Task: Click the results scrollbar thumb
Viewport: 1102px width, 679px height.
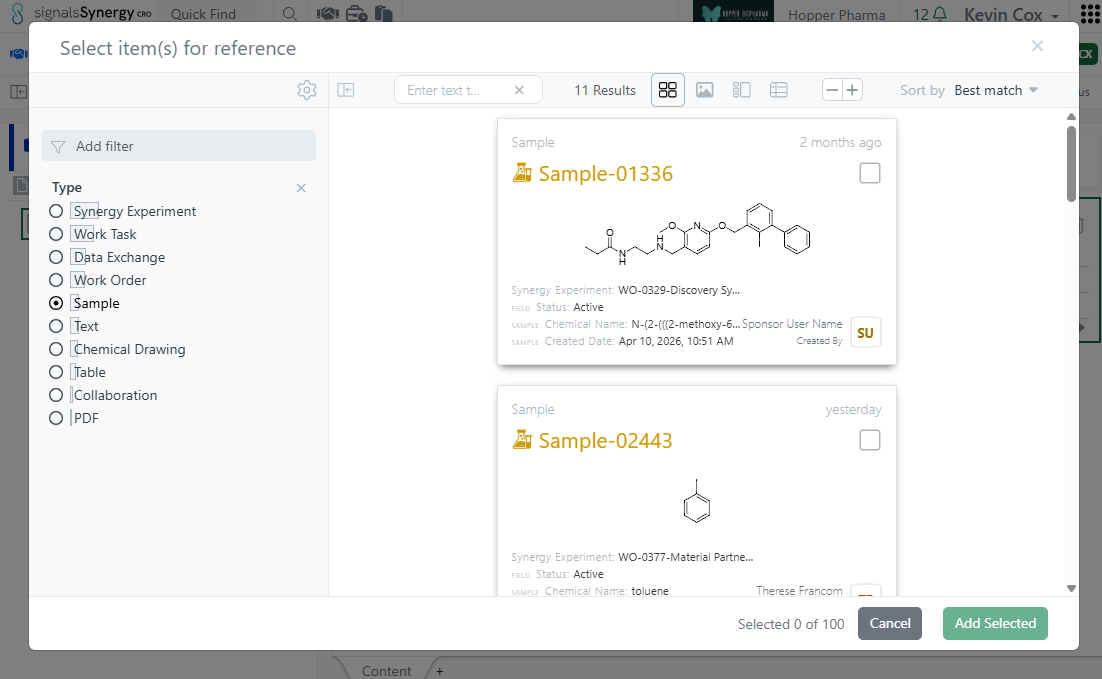Action: [1071, 163]
